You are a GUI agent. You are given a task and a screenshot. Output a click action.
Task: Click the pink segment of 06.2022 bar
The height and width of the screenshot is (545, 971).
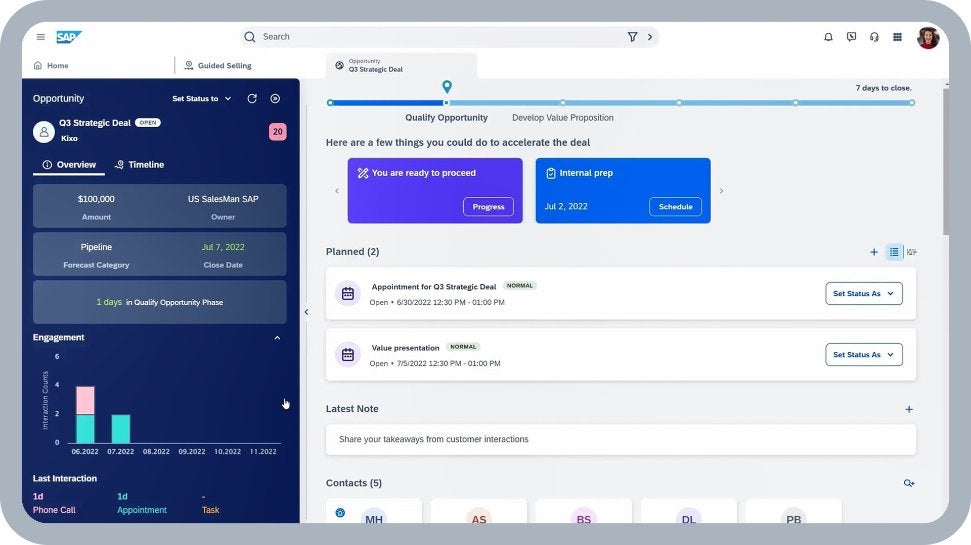point(85,400)
